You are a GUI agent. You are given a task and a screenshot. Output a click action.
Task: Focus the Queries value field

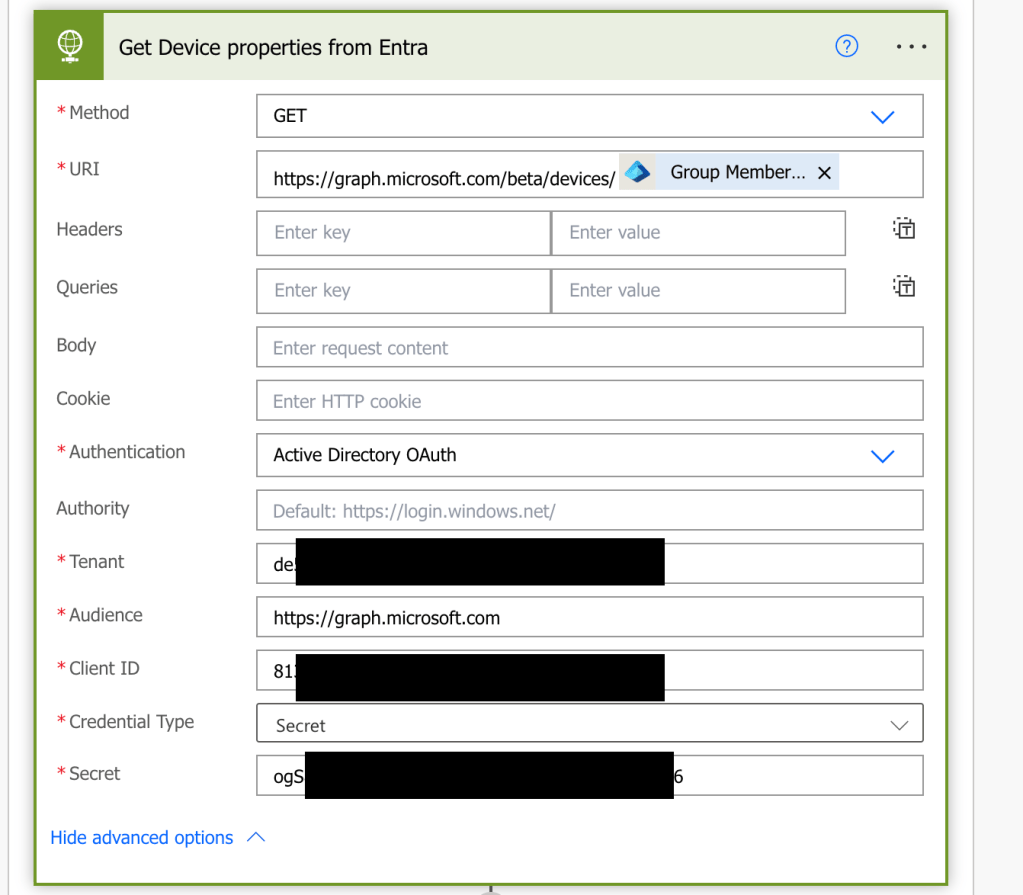click(x=697, y=291)
